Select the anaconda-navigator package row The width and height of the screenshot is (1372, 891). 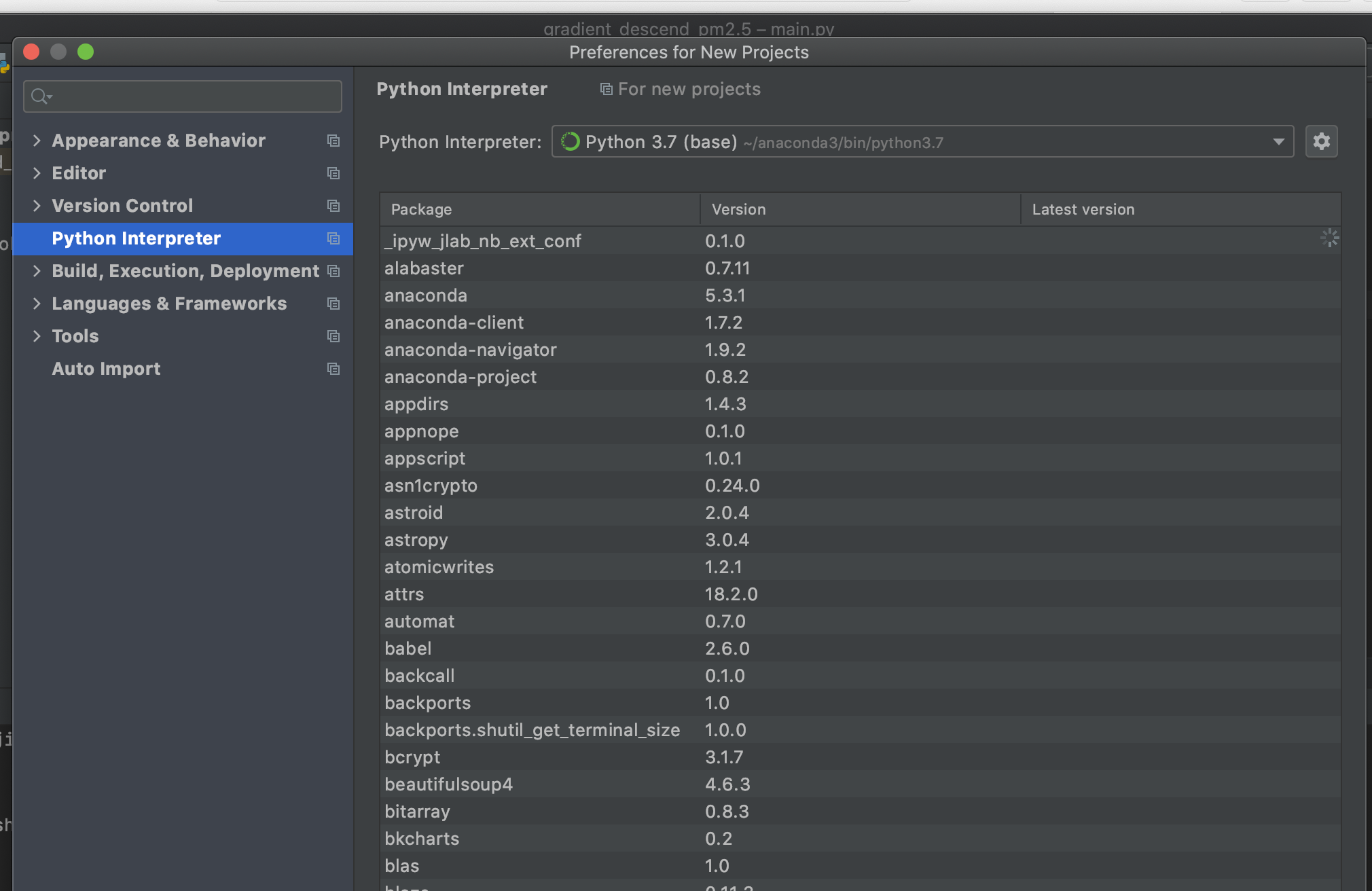[x=470, y=350]
